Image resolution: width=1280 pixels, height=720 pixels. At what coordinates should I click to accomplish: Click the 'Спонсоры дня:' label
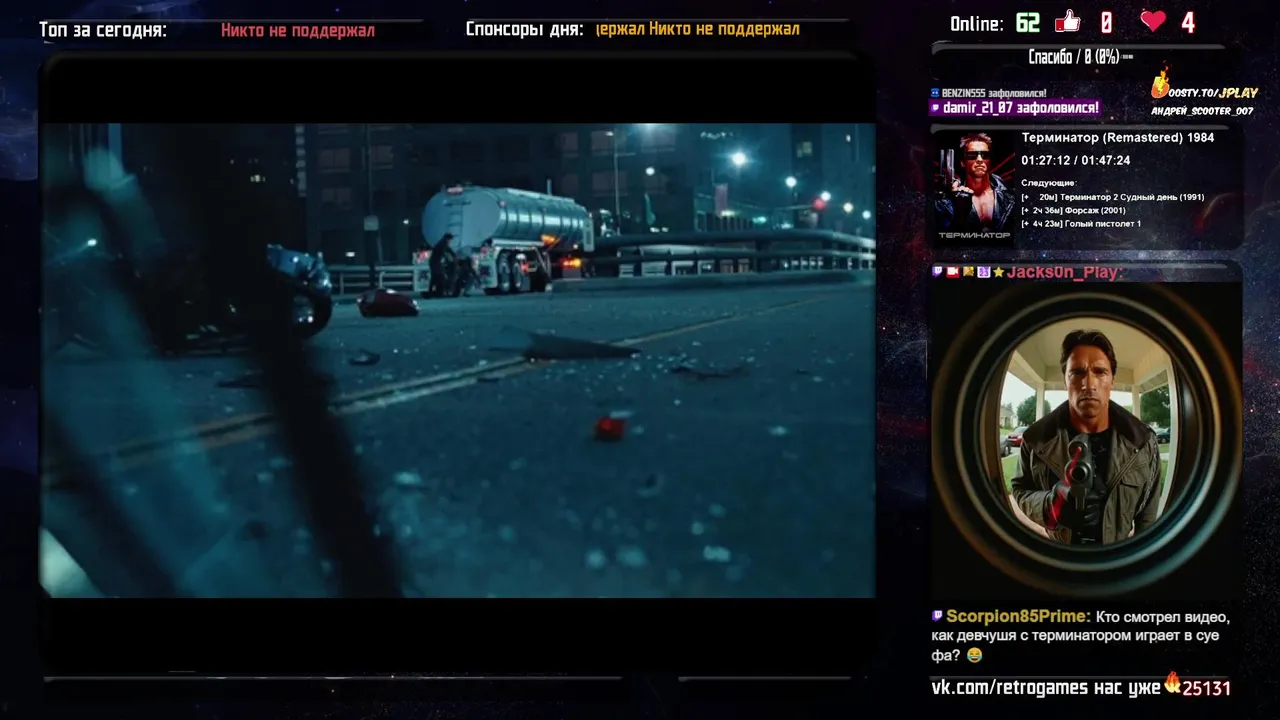[525, 29]
